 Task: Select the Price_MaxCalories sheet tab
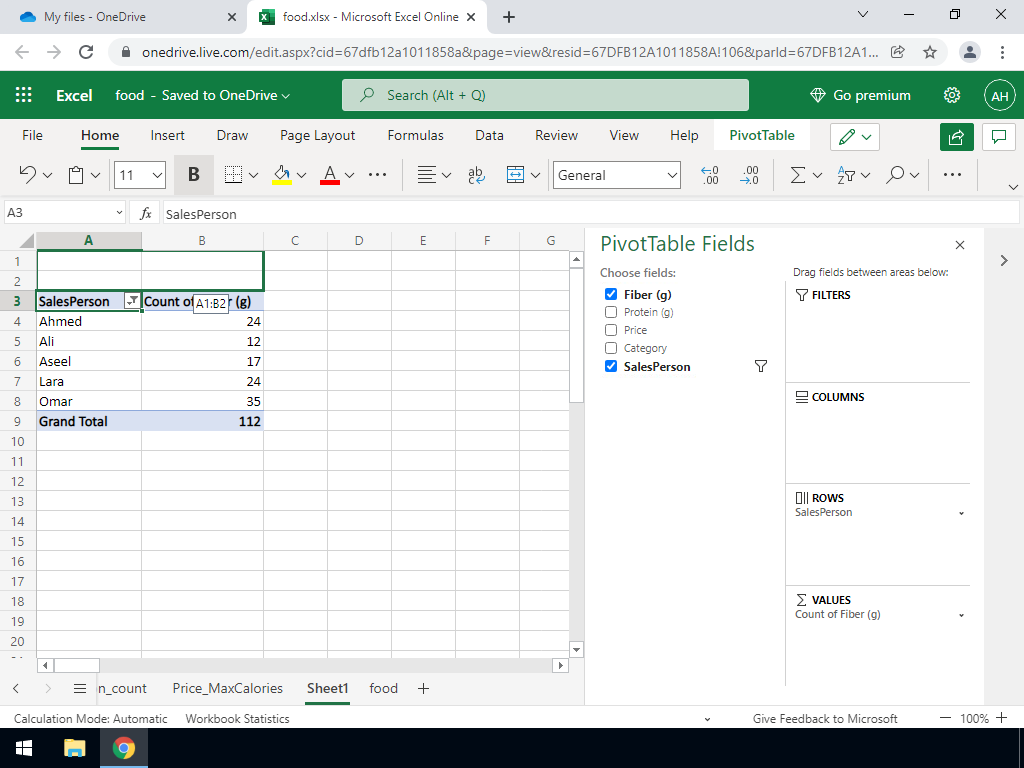(x=227, y=688)
